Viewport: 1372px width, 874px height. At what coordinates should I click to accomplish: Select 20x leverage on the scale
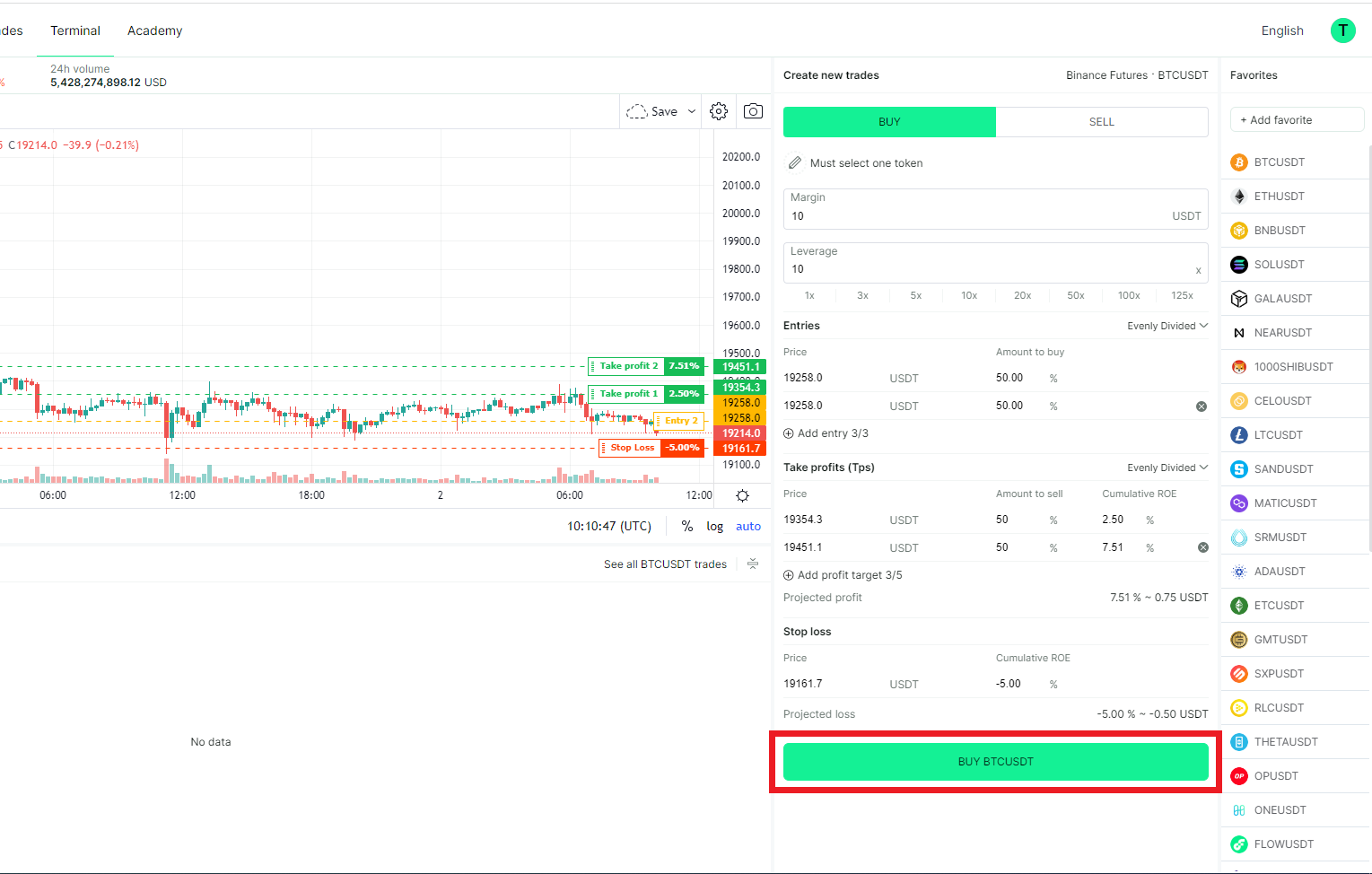[x=1022, y=295]
